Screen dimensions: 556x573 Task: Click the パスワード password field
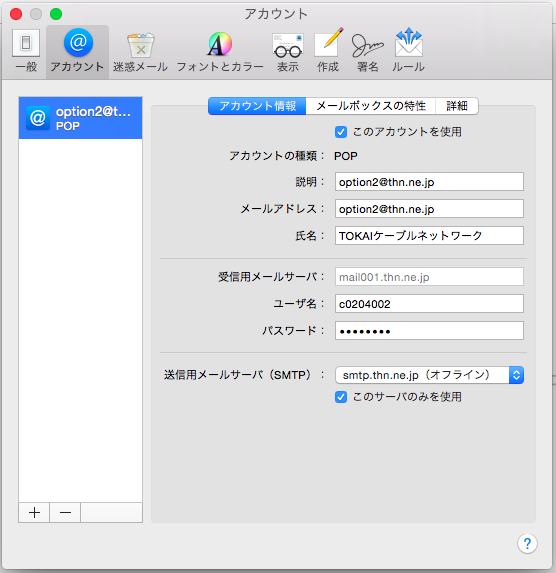point(429,331)
